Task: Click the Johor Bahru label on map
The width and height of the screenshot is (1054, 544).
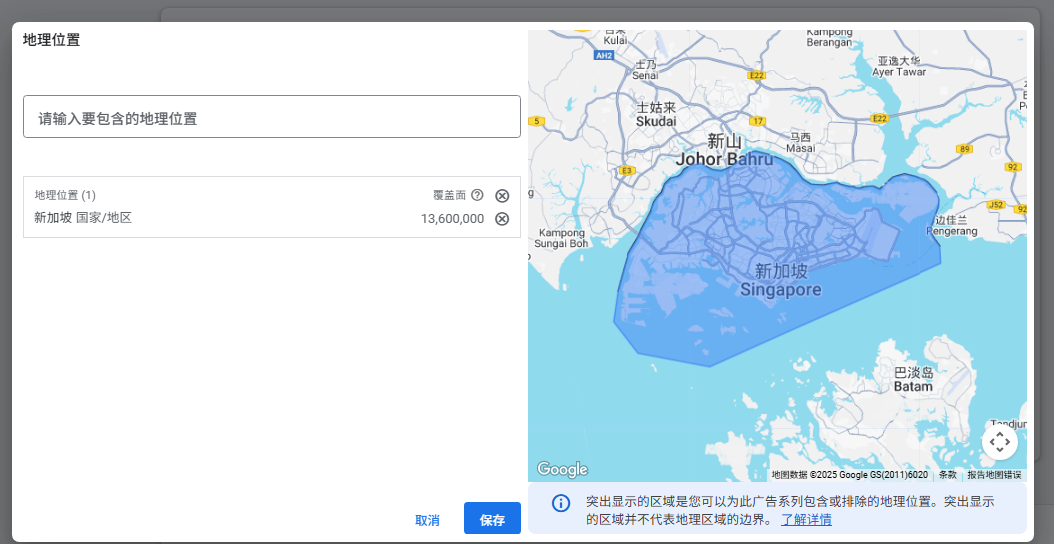Action: coord(724,159)
